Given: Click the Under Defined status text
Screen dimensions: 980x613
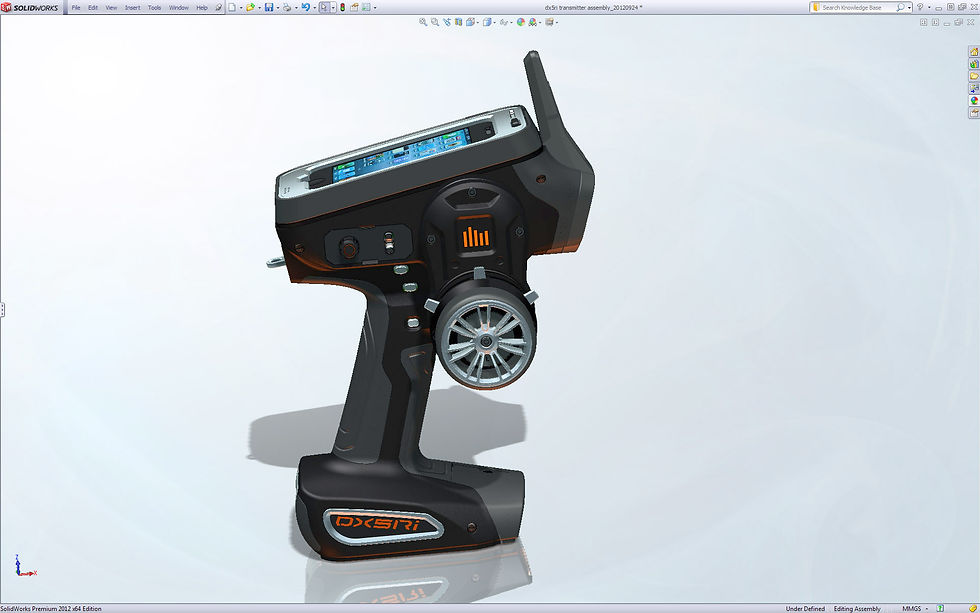Looking at the screenshot, I should coord(805,609).
